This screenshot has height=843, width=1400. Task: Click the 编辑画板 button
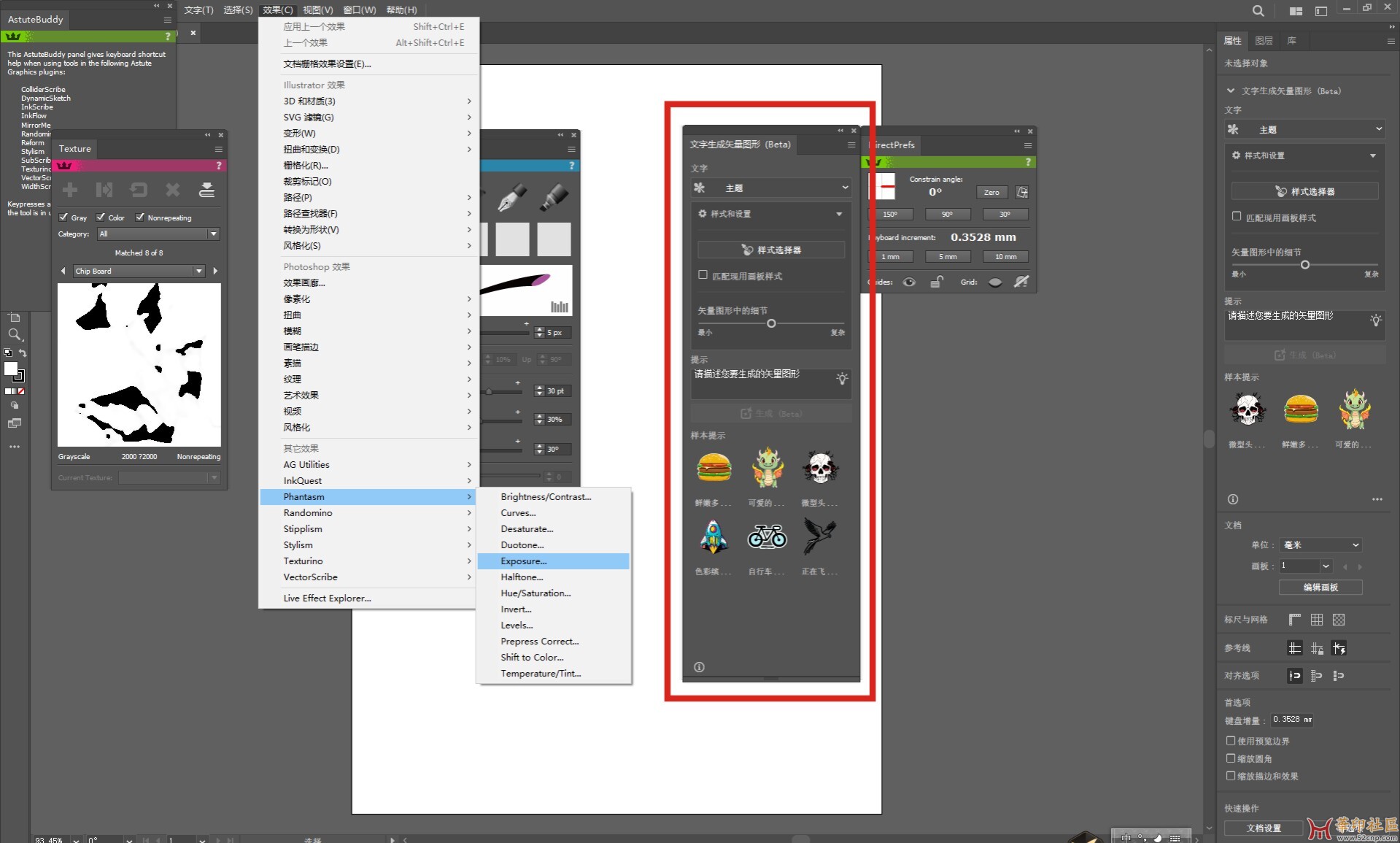tap(1320, 588)
